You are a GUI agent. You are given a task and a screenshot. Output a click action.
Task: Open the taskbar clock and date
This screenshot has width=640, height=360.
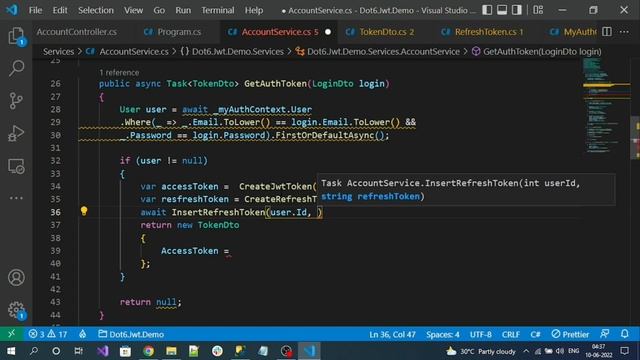tap(598, 351)
